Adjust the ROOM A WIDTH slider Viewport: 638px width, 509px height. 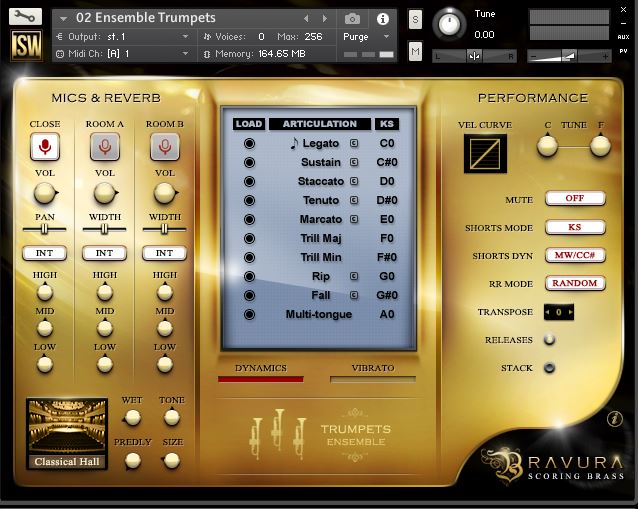click(x=105, y=229)
